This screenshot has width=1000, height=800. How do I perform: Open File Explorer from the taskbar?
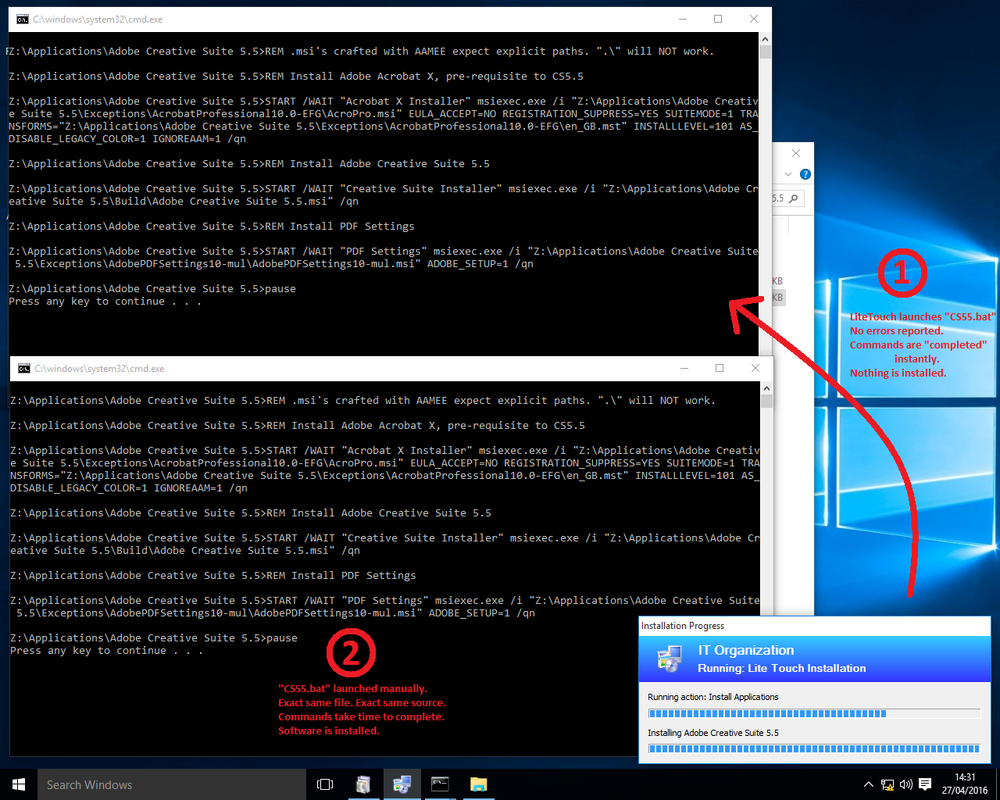pos(478,785)
